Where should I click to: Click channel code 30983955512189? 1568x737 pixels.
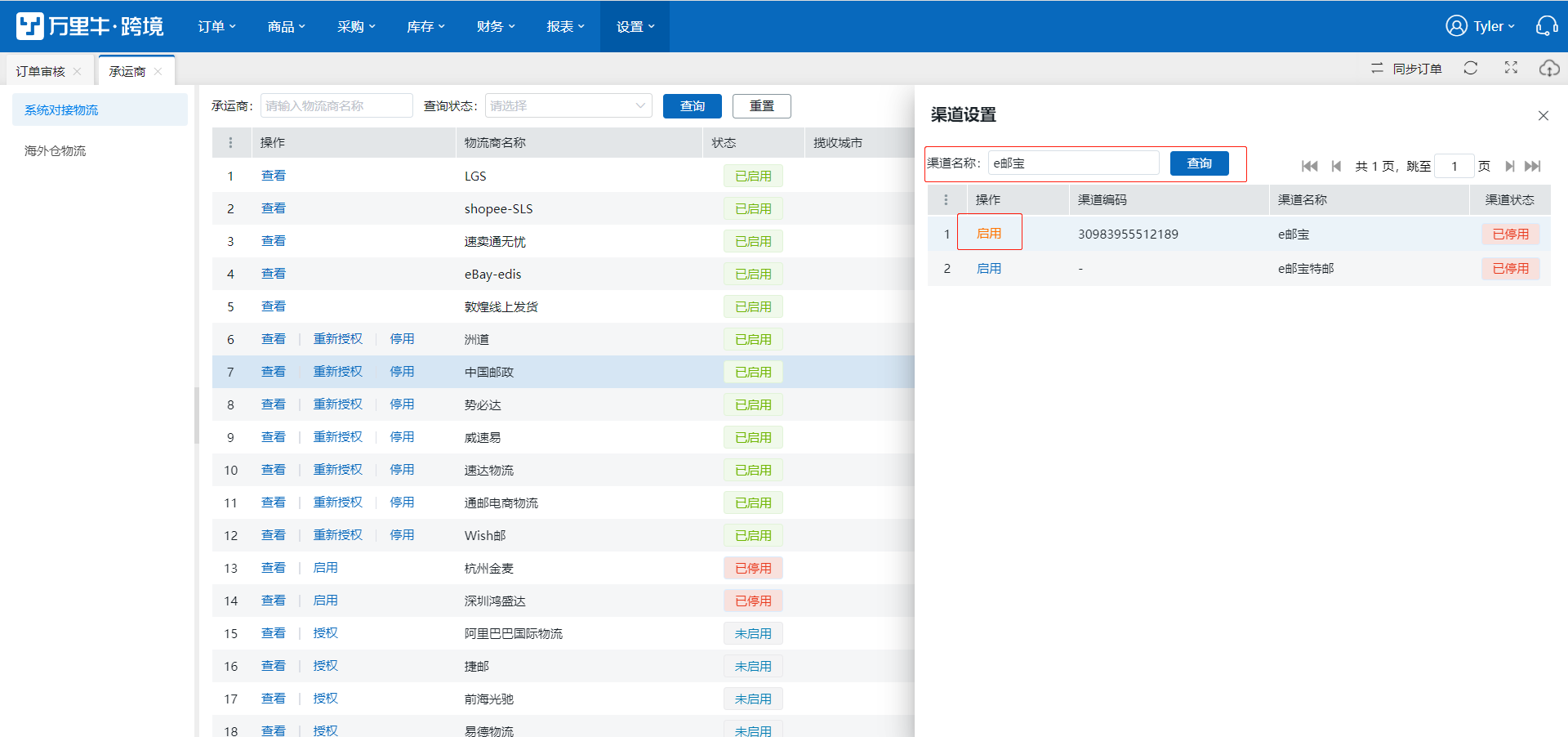tap(1128, 234)
